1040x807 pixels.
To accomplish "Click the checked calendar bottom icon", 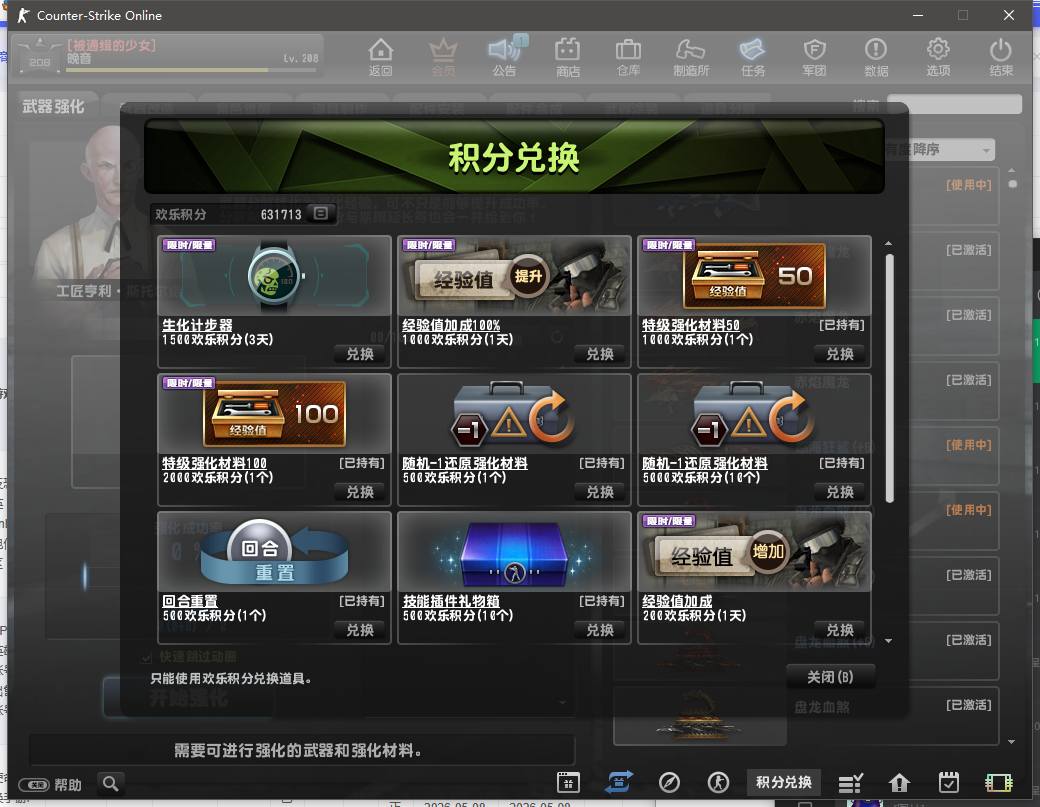I will 948,782.
